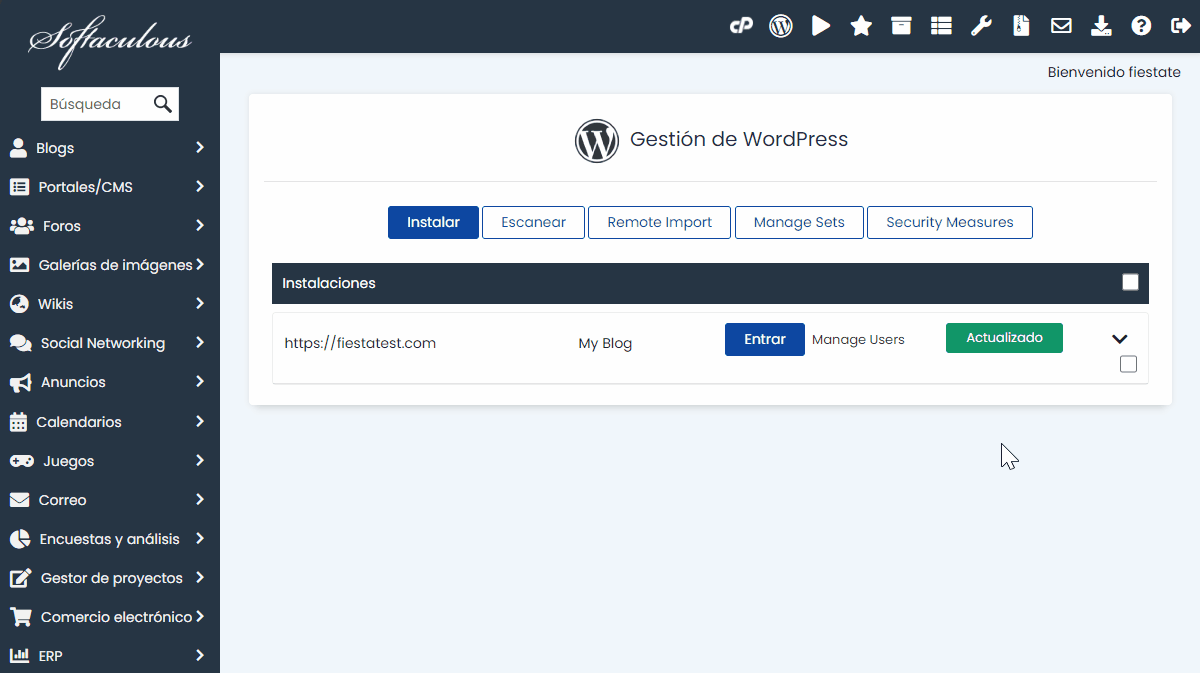Open the https://fiestatest.com link

click(360, 343)
